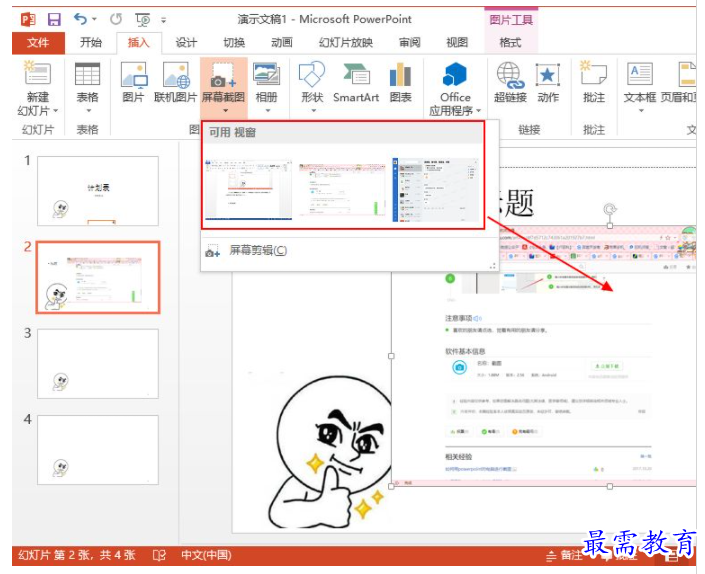Click the Office 应用程序 icon
705x574 pixels.
pyautogui.click(x=455, y=74)
